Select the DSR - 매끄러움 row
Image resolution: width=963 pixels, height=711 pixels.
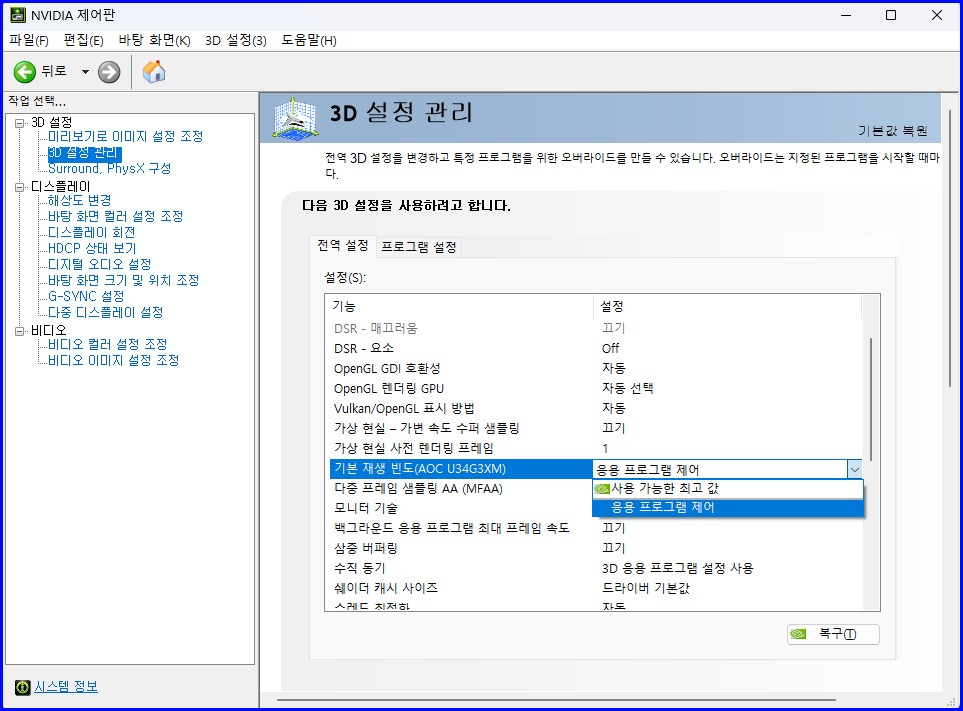point(596,328)
